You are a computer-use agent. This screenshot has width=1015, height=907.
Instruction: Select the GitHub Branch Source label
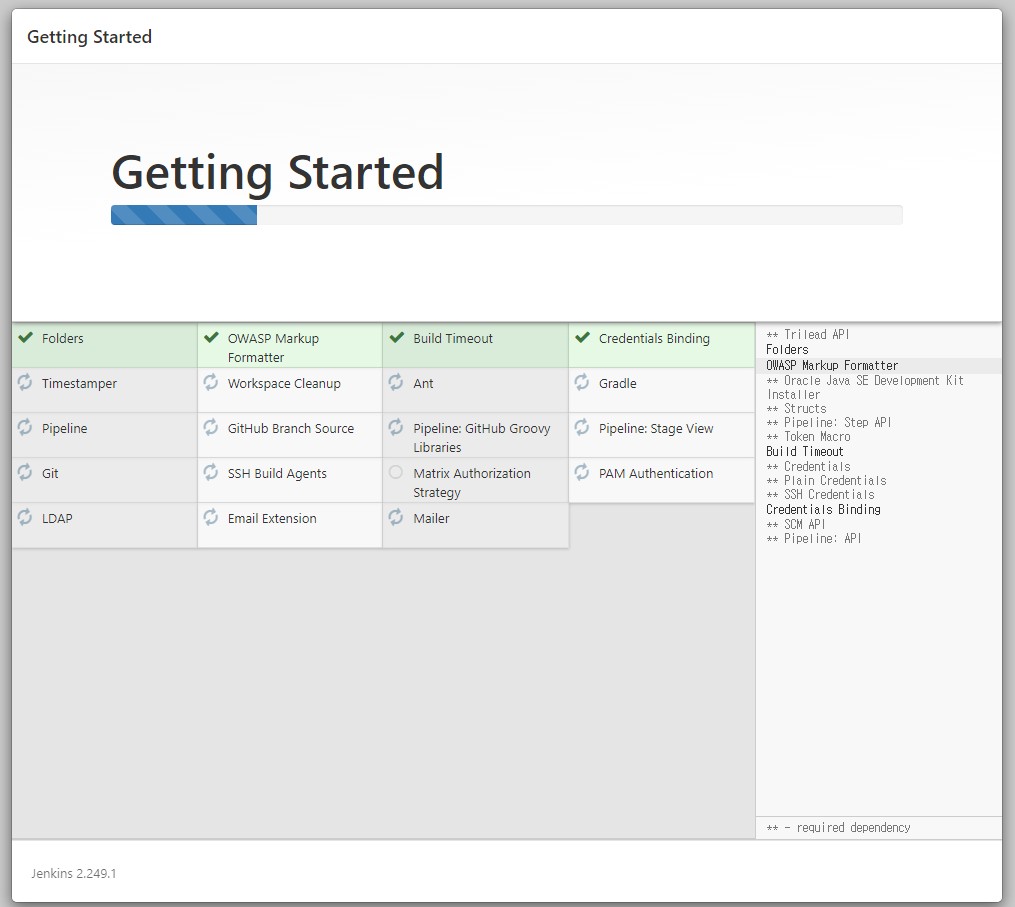tap(291, 429)
